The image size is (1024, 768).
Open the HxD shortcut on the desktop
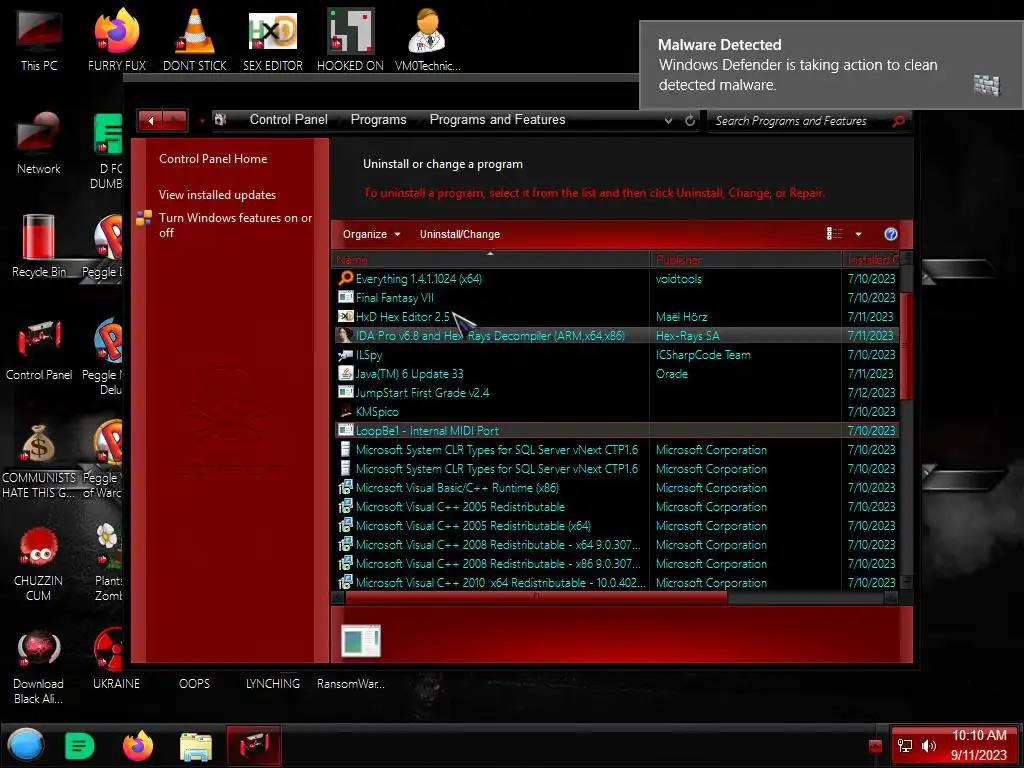(273, 39)
